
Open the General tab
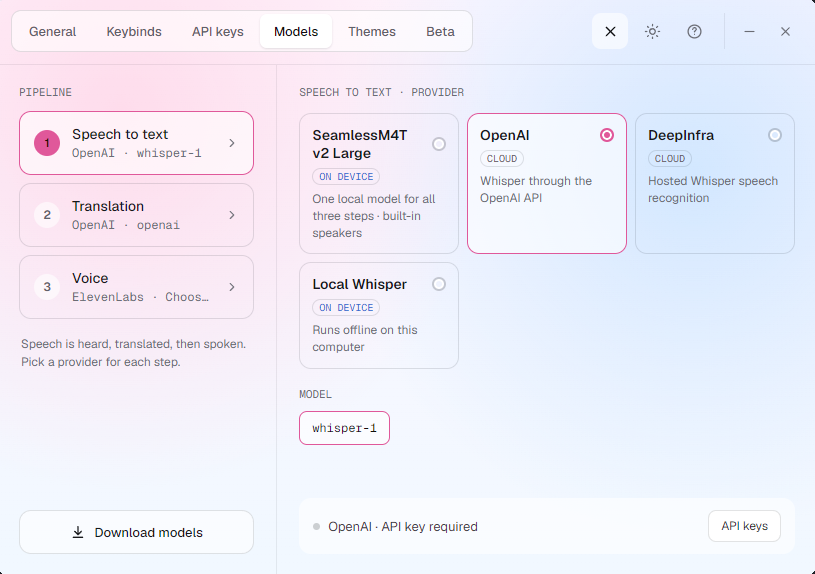(x=52, y=32)
